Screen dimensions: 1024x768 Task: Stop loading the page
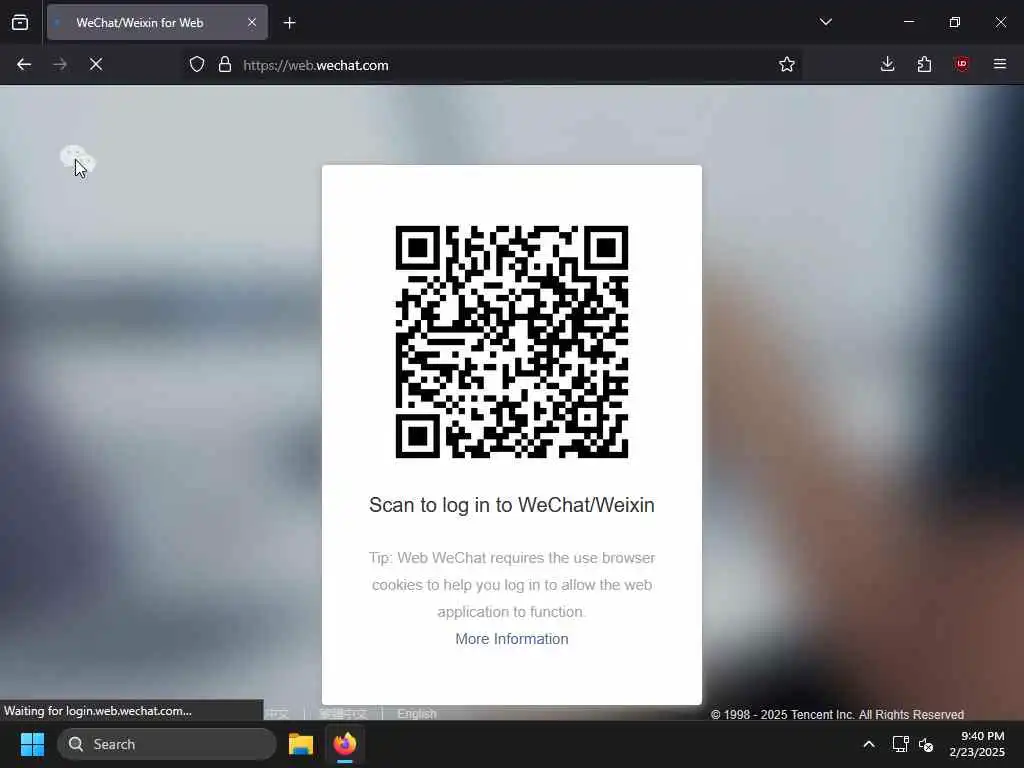[96, 64]
